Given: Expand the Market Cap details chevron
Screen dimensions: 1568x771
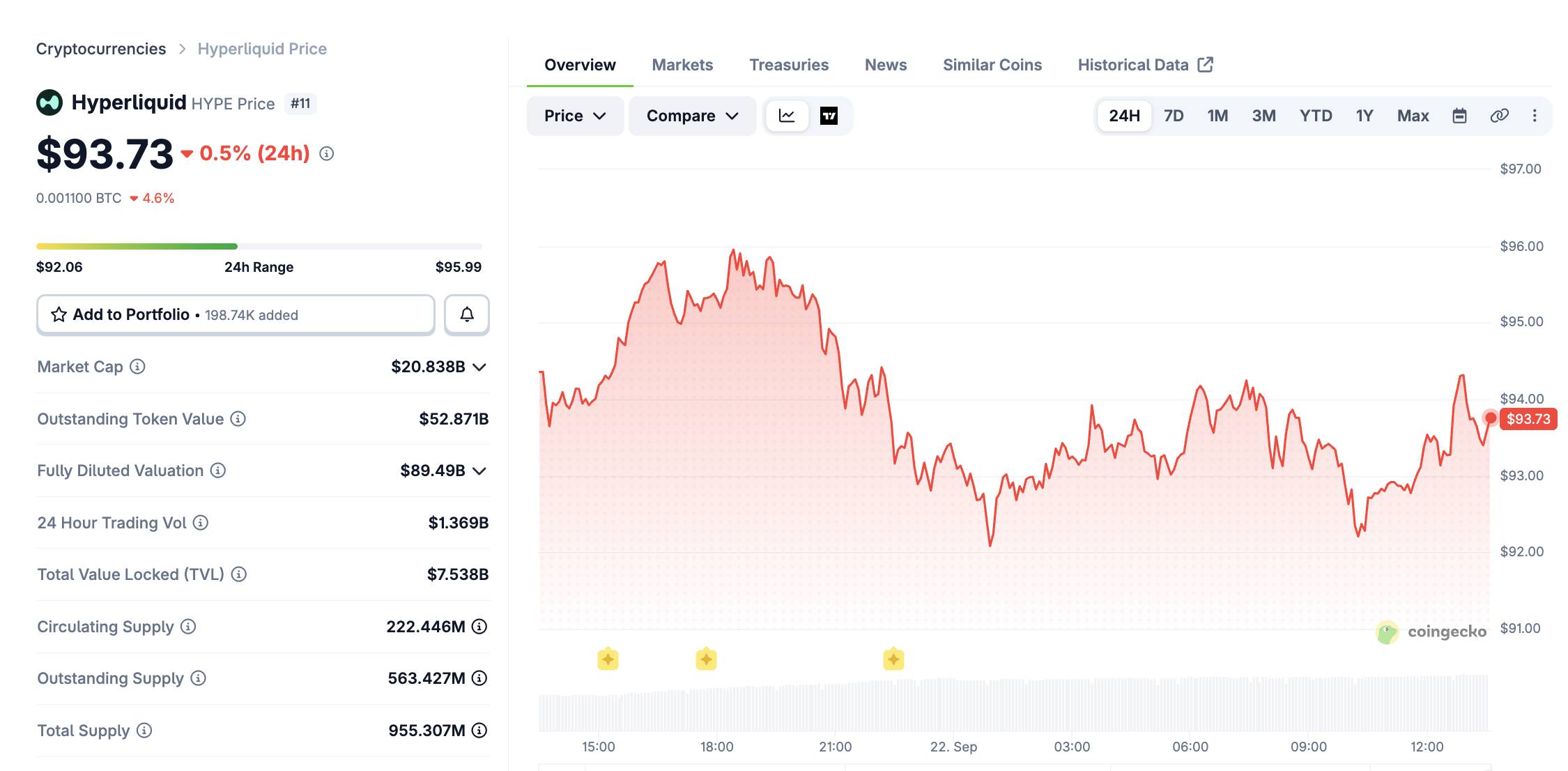Looking at the screenshot, I should click(479, 367).
